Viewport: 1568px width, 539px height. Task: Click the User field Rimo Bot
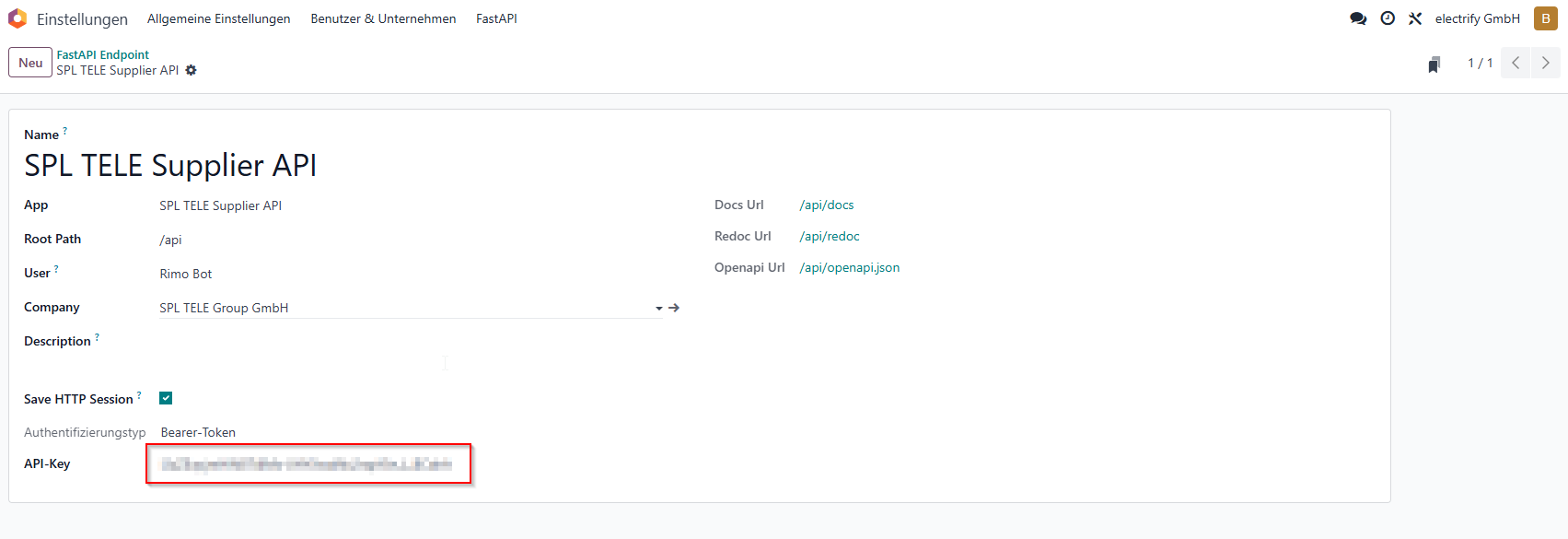[x=185, y=274]
